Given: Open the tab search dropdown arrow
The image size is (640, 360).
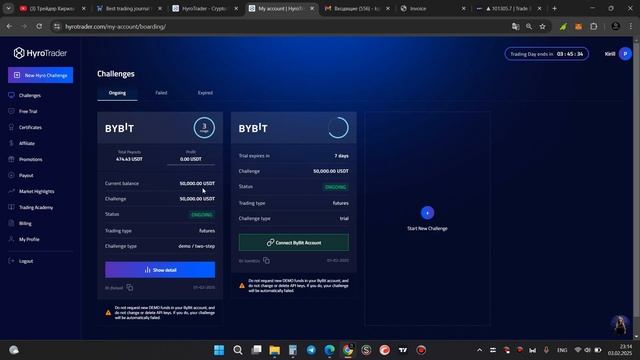Looking at the screenshot, I should 8,8.
